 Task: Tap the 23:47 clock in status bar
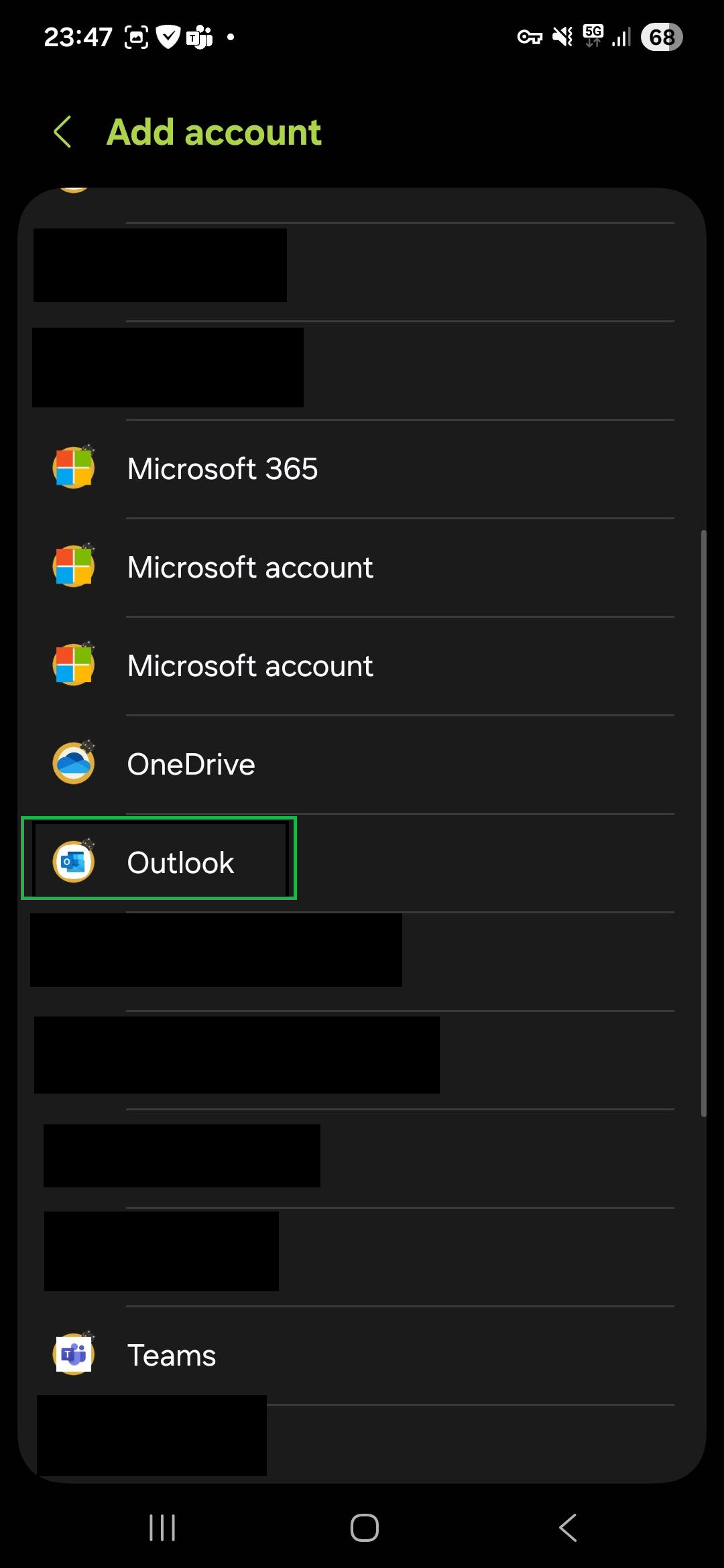point(78,37)
